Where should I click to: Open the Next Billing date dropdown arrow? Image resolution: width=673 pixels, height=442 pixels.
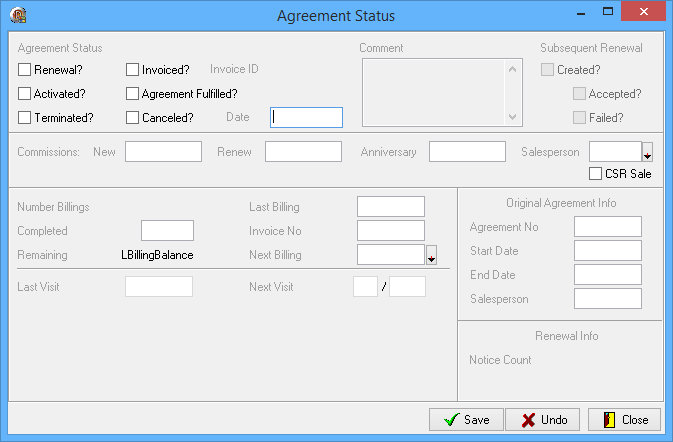pos(431,255)
